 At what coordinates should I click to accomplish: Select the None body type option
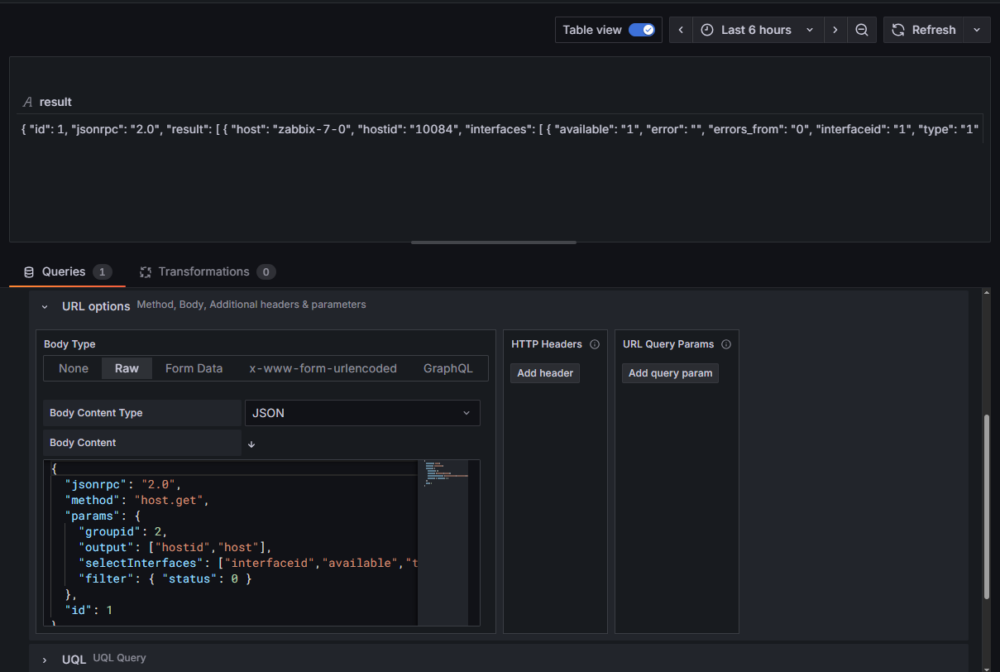point(73,368)
